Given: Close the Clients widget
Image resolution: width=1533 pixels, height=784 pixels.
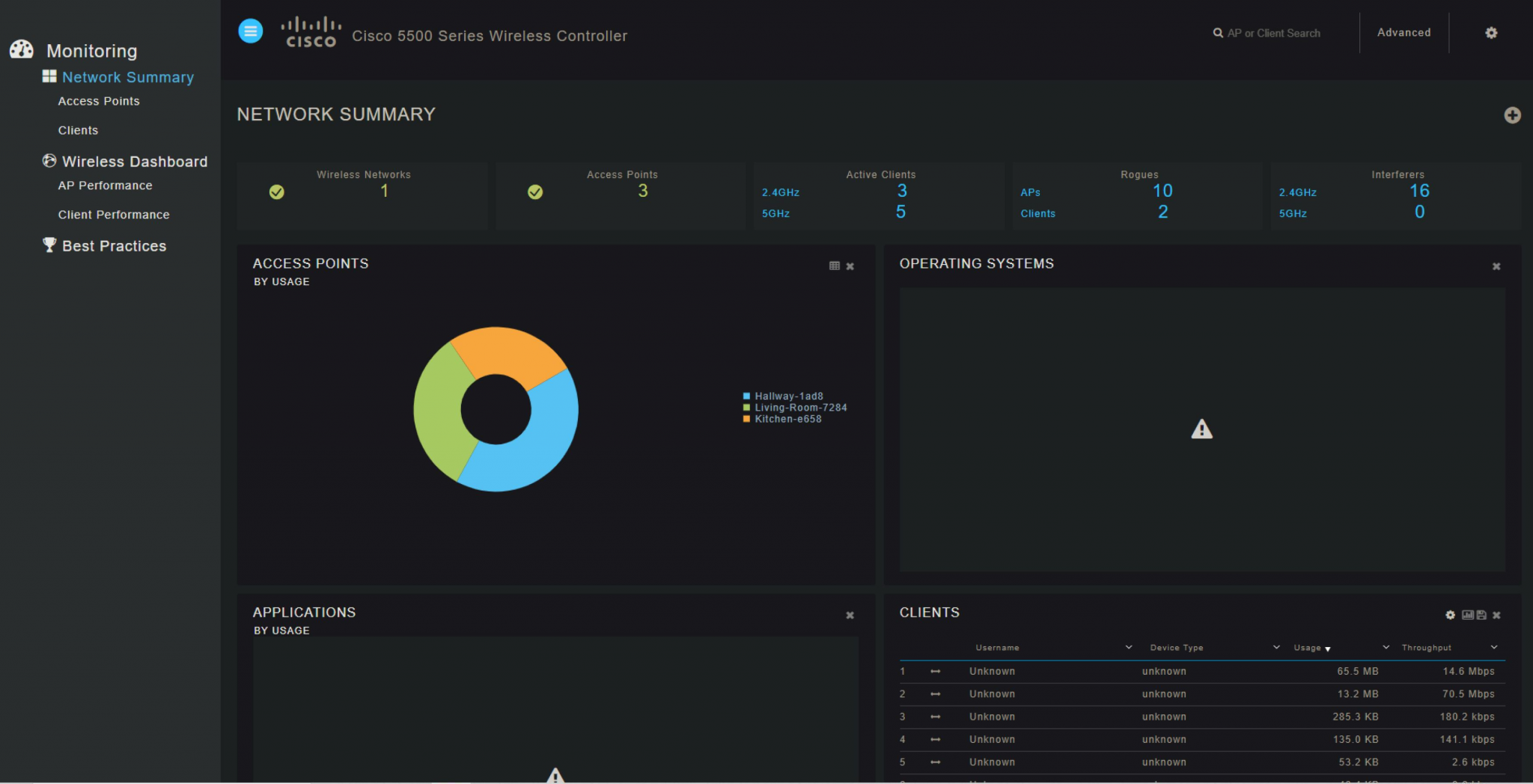Looking at the screenshot, I should click(1496, 615).
